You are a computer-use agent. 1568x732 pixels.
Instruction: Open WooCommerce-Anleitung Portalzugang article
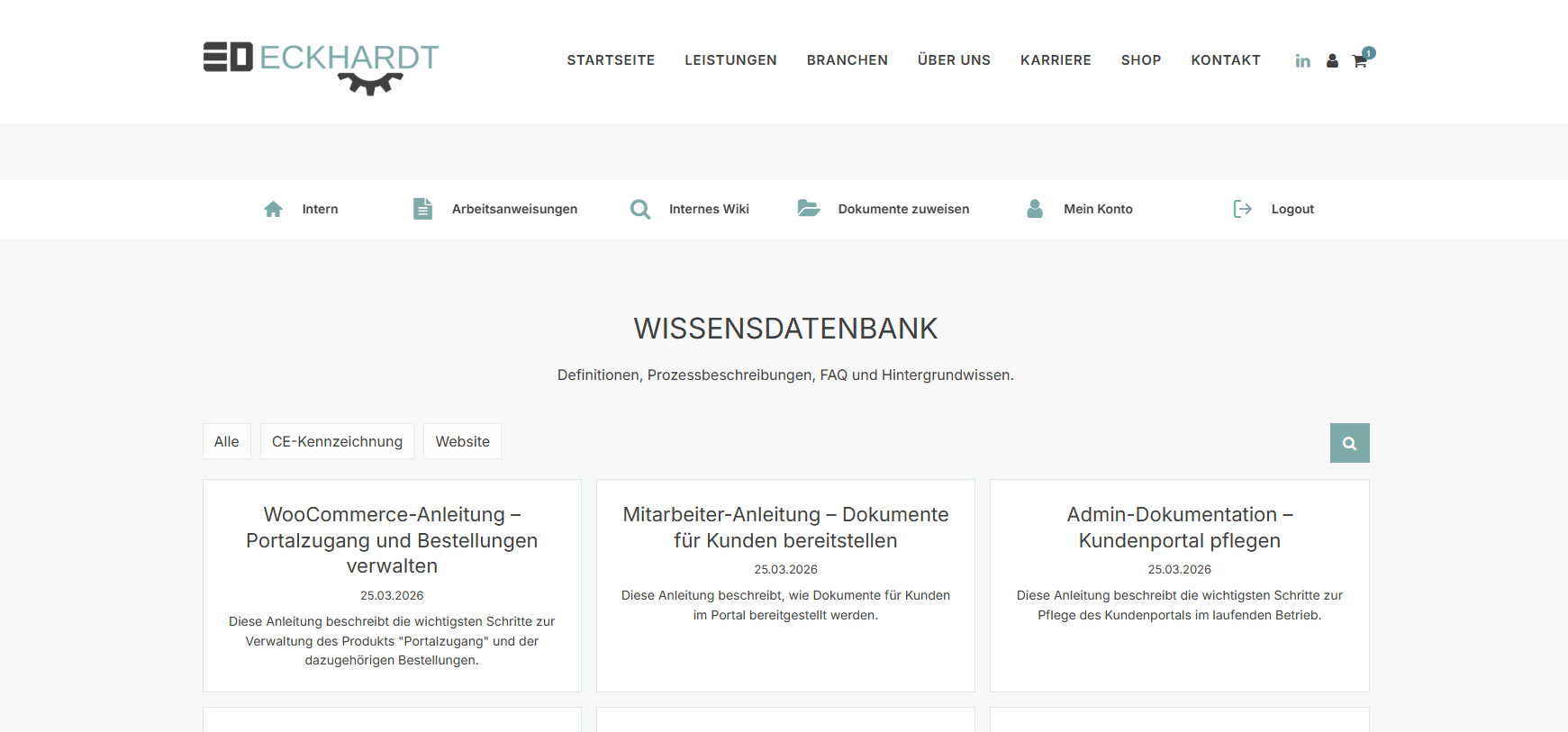(392, 539)
